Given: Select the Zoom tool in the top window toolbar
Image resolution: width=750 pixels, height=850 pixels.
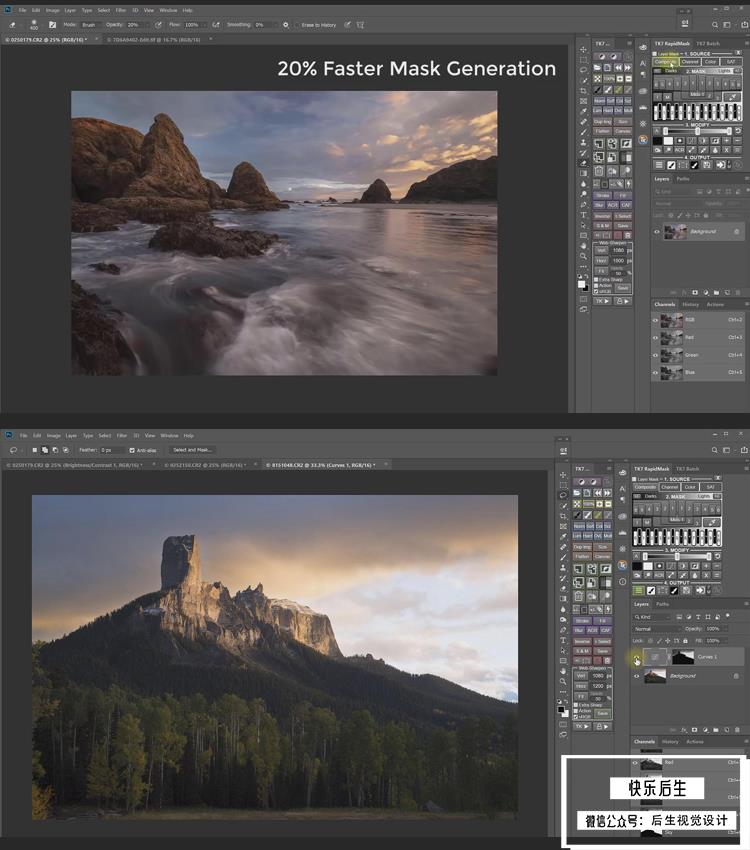Looking at the screenshot, I should (583, 256).
